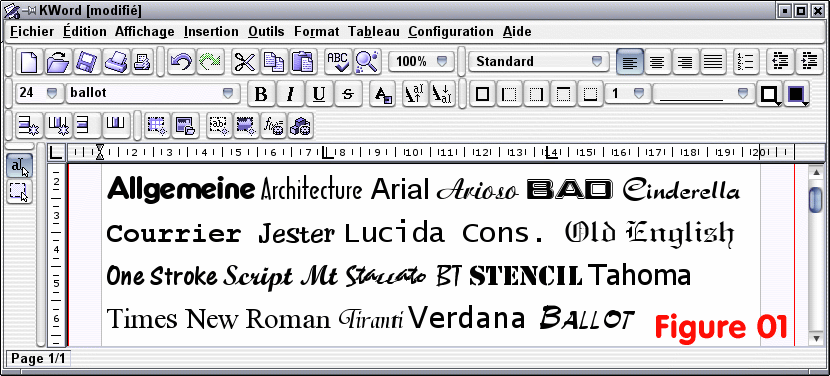This screenshot has width=830, height=376.
Task: Open the 100% zoom dropdown
Action: coord(421,61)
